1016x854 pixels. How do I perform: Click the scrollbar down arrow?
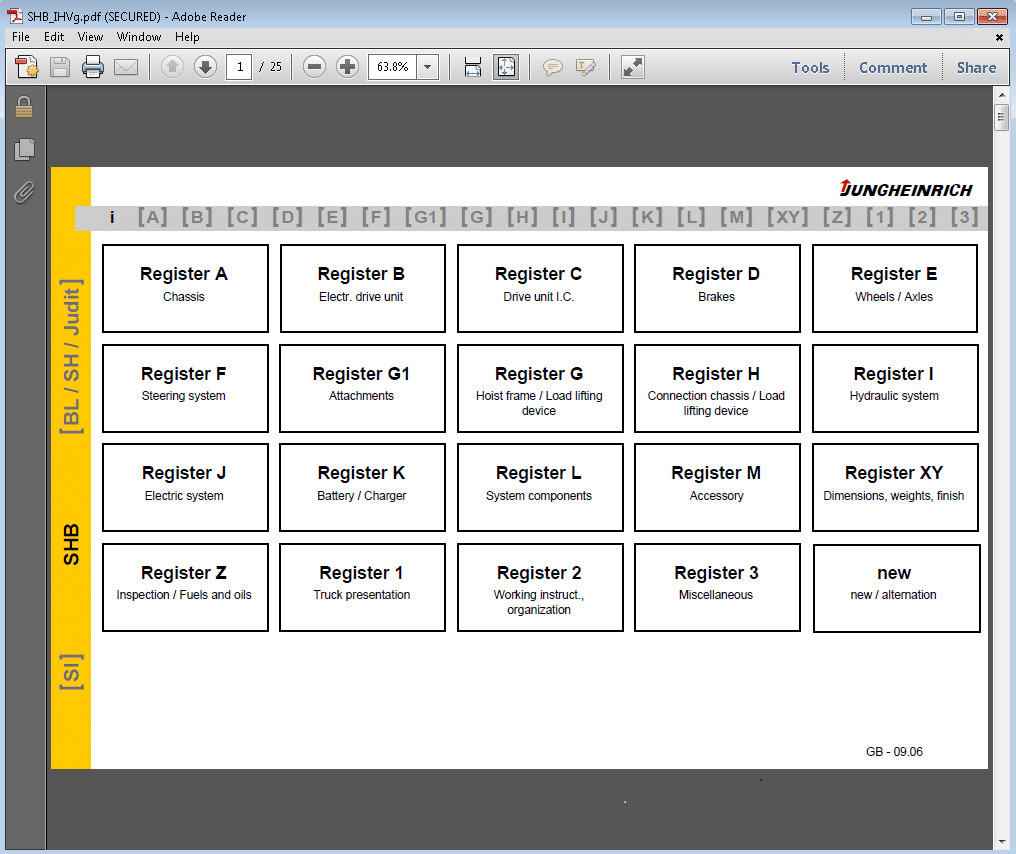click(x=1002, y=842)
